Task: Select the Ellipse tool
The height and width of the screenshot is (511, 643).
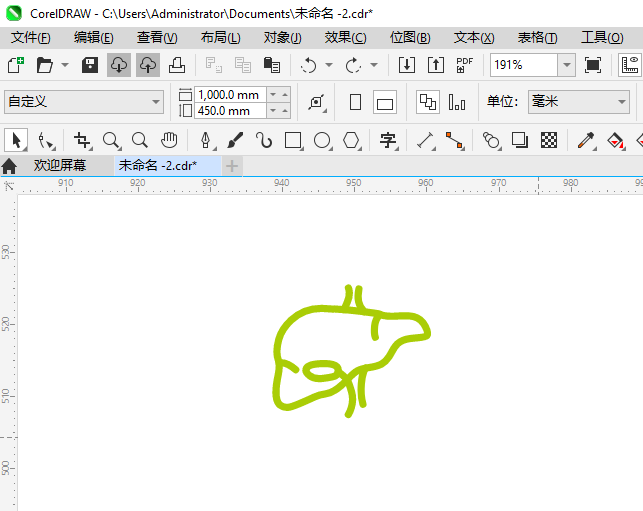Action: [x=322, y=140]
